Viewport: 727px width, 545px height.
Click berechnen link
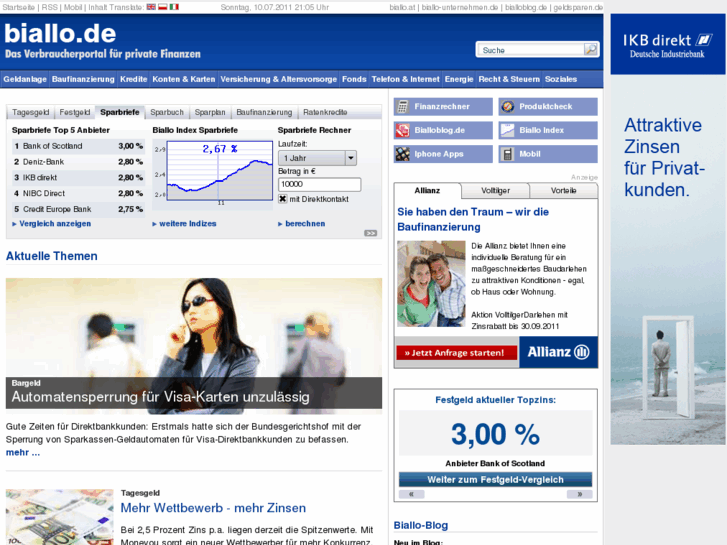pyautogui.click(x=305, y=224)
